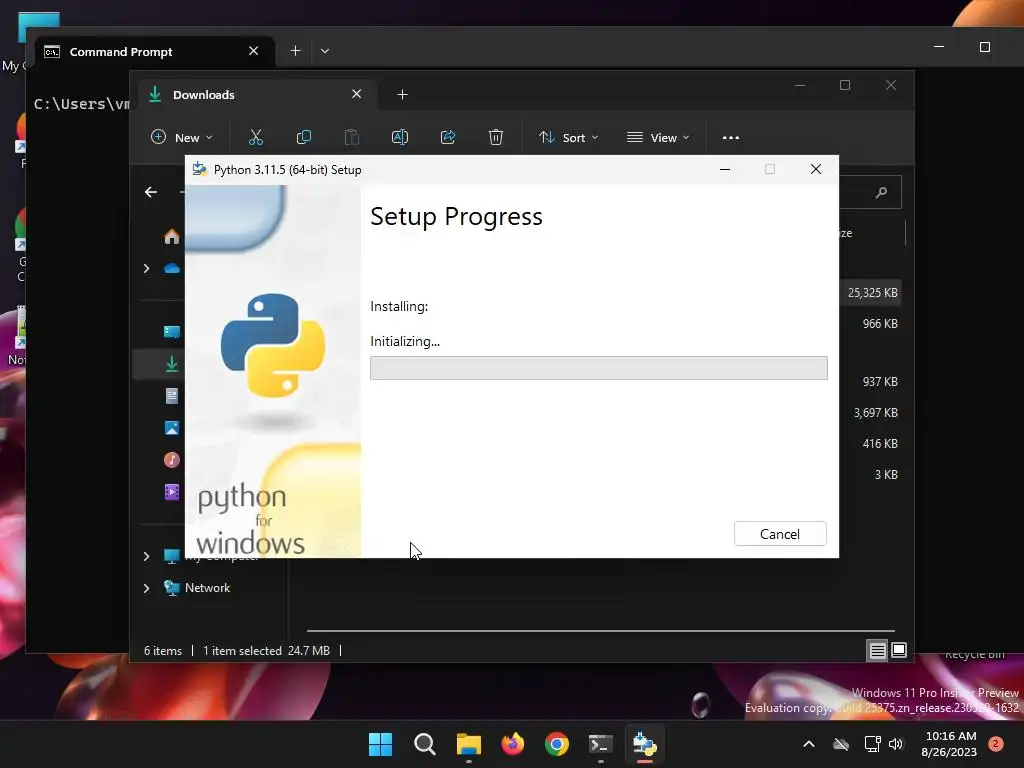Open the Windows Start menu

point(380,744)
